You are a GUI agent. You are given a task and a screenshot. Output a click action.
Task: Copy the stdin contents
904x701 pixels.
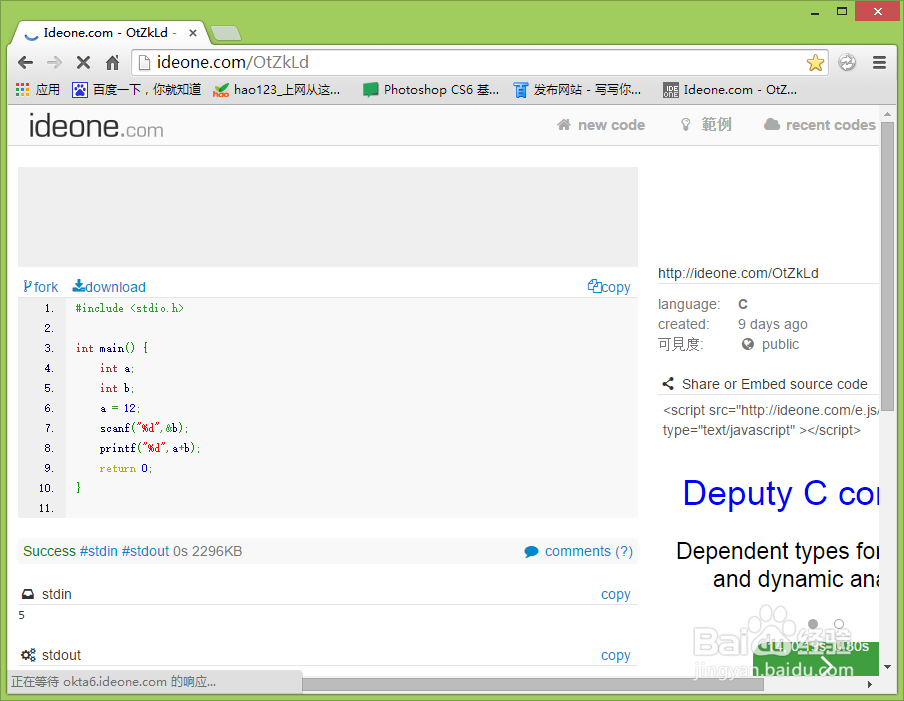(616, 594)
